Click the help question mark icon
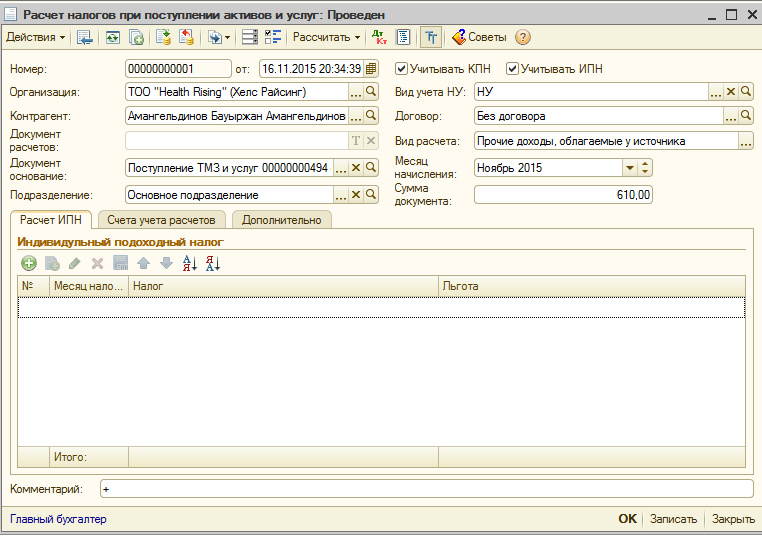The width and height of the screenshot is (762, 537). (523, 37)
